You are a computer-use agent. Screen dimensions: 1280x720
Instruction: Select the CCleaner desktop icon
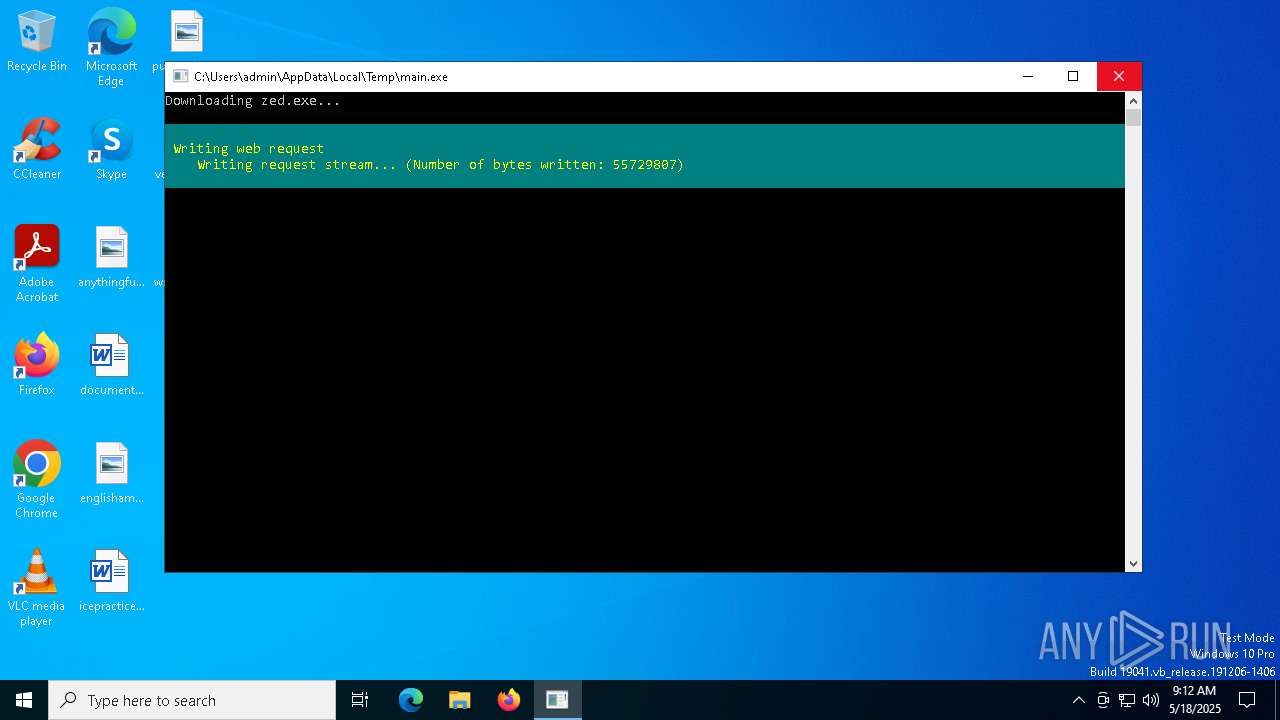click(x=37, y=150)
